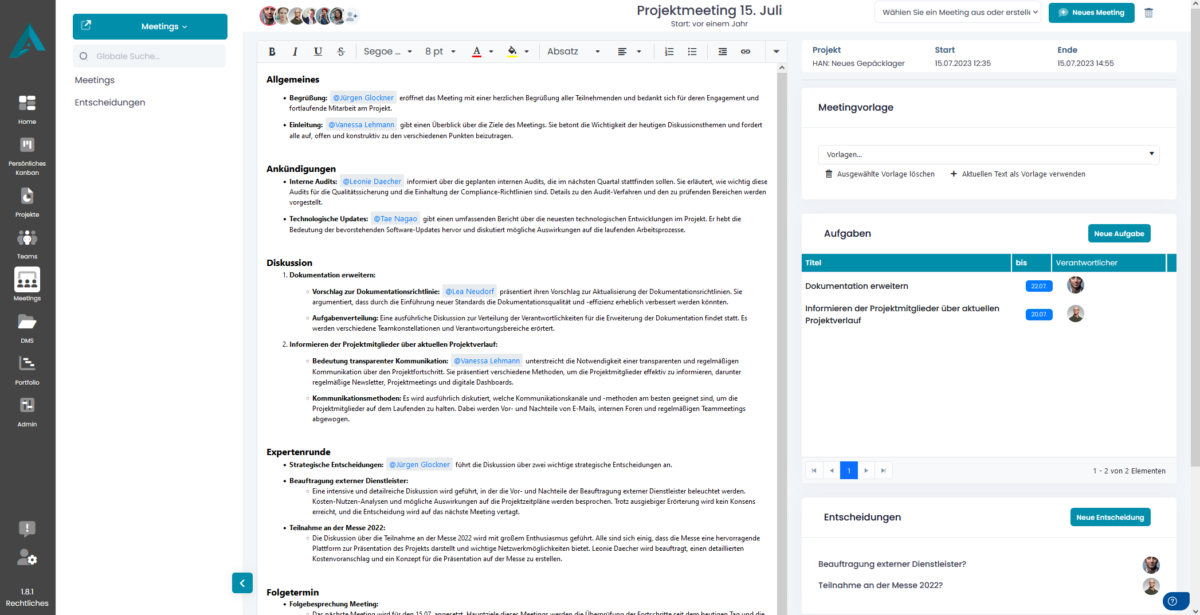Insert a hyperlink
The width and height of the screenshot is (1200, 615).
click(x=745, y=51)
